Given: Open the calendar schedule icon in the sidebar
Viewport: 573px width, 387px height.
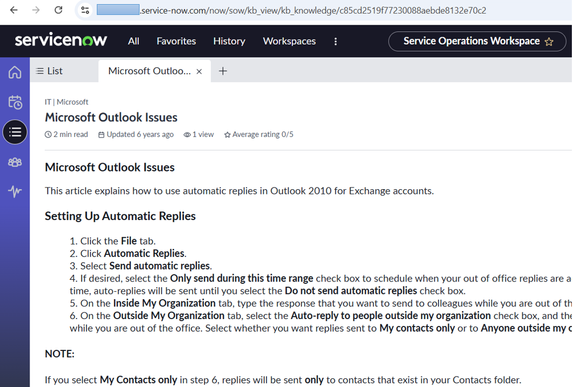Looking at the screenshot, I should 15,102.
